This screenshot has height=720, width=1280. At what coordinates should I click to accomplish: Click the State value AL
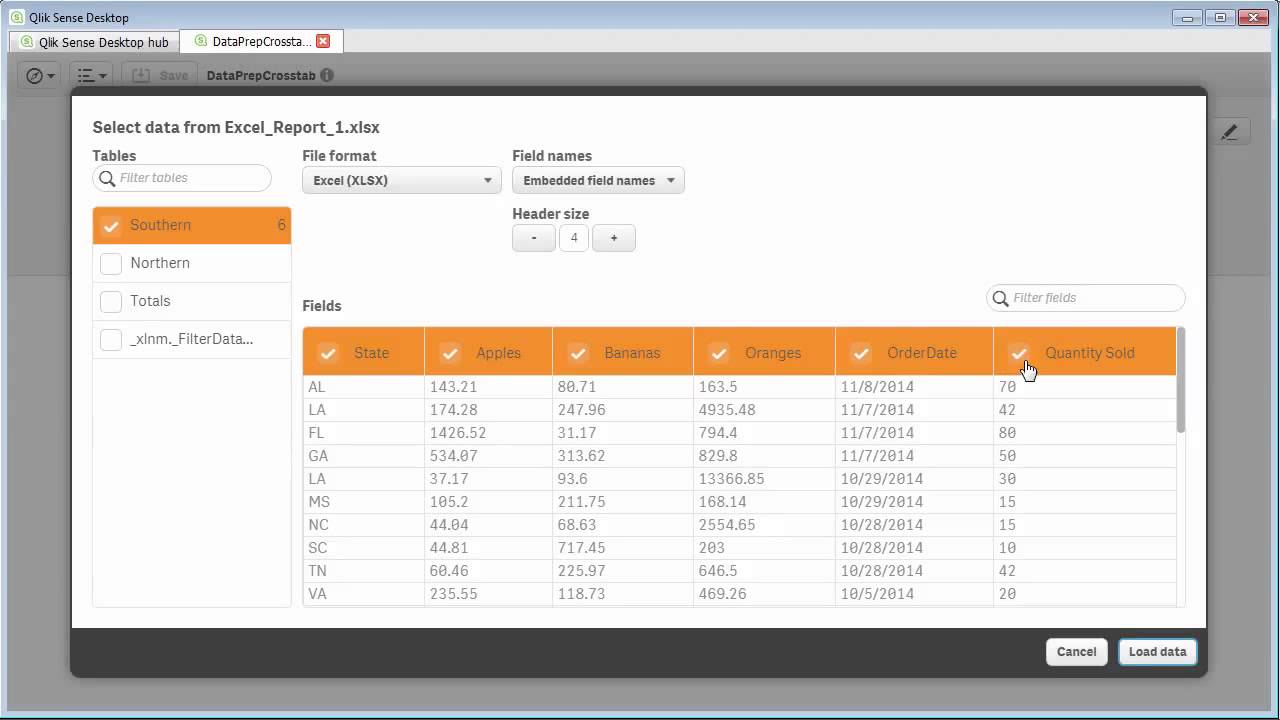pyautogui.click(x=317, y=387)
